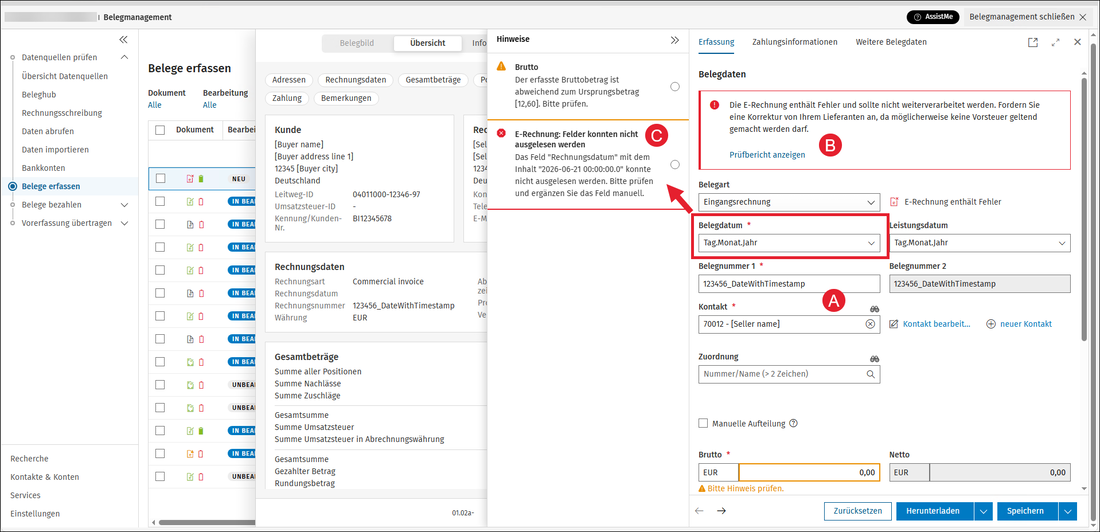Click the pencil icon beside Kontakt bearbeiten
This screenshot has width=1100, height=532.
894,324
